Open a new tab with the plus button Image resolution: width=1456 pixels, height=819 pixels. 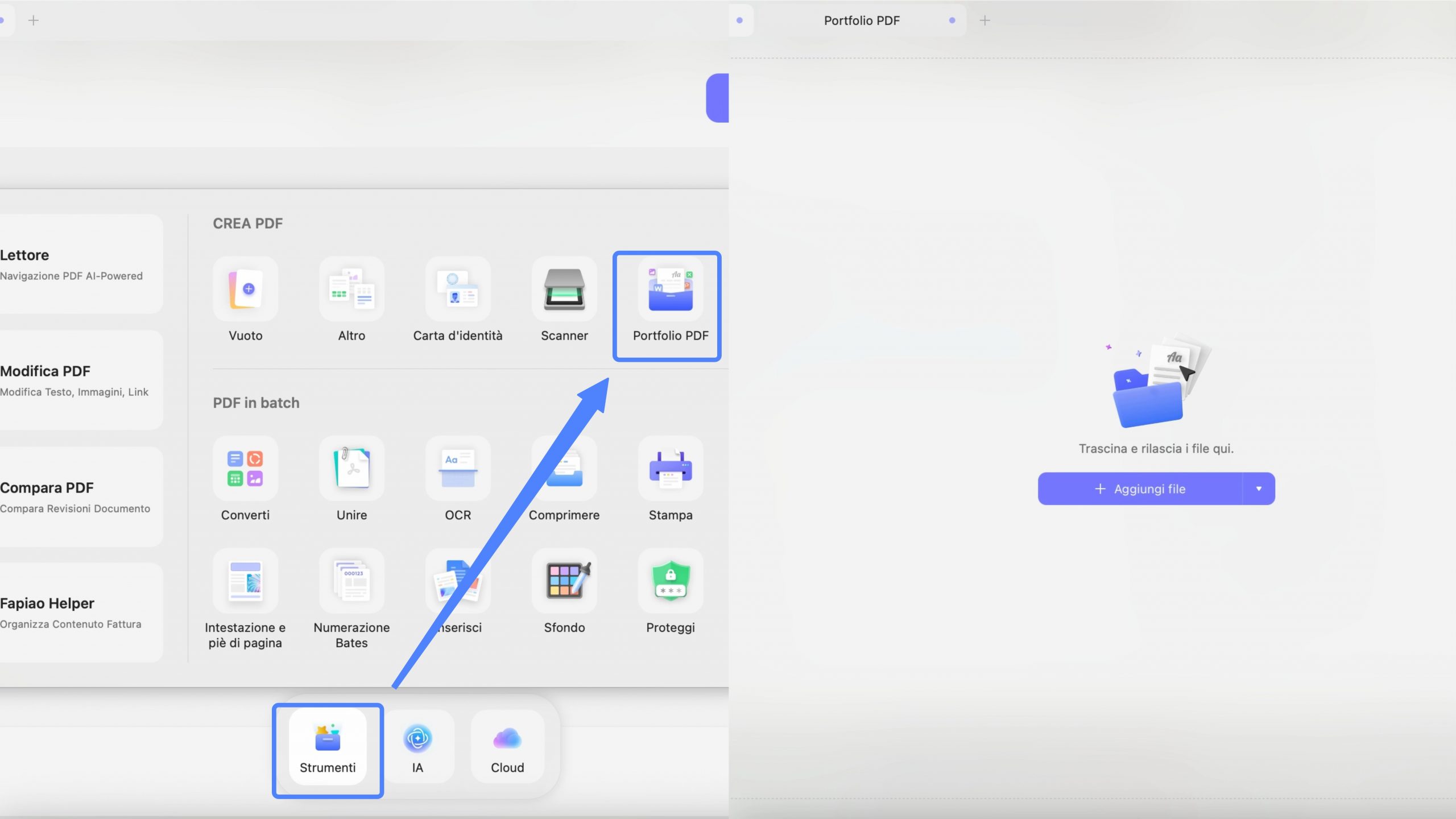click(985, 20)
